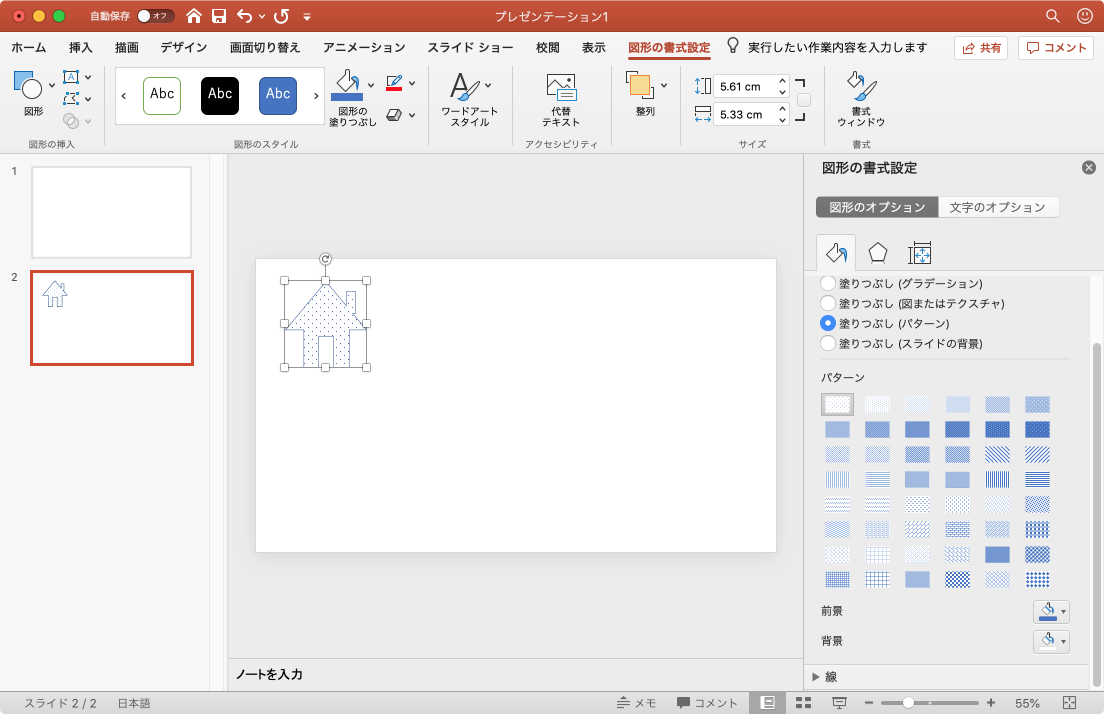Select the Size & Properties pane icon

tap(920, 252)
